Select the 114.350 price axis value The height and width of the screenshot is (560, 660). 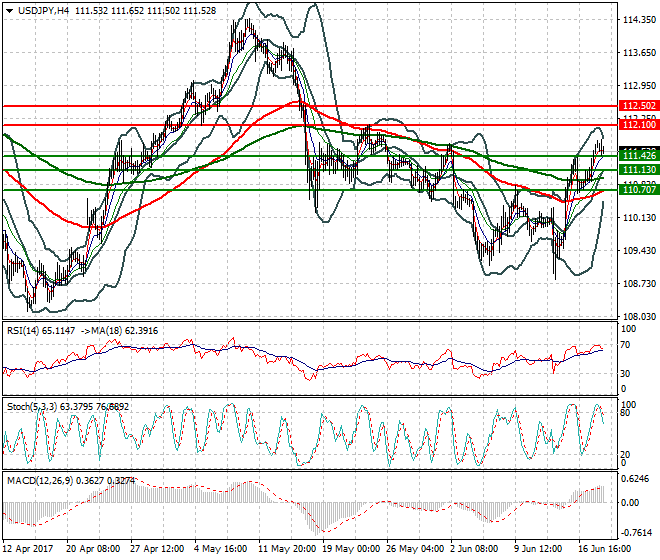[x=639, y=20]
